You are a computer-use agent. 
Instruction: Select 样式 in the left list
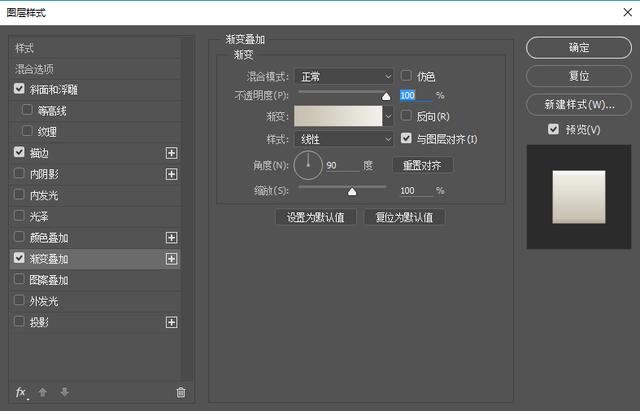click(95, 48)
